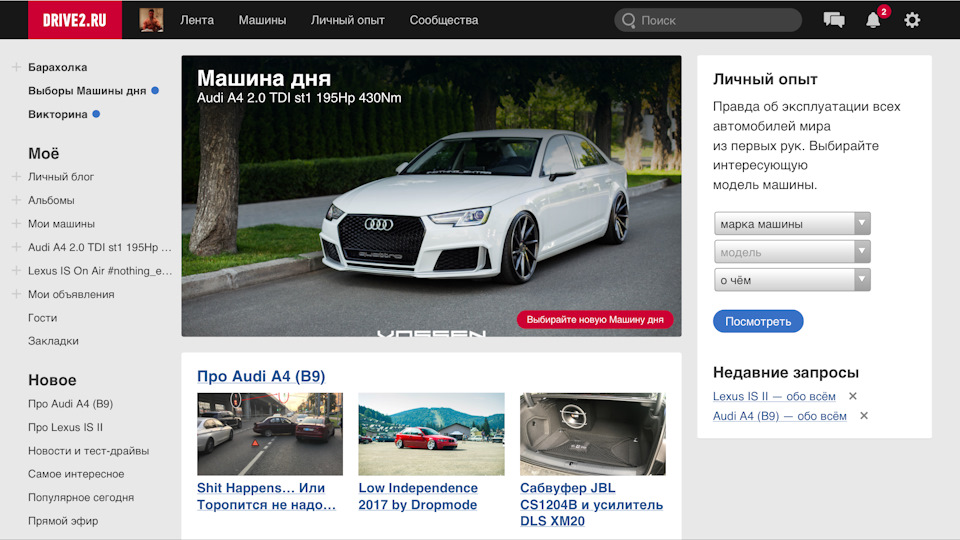Click the search magnifier icon
Screen dimensions: 960x540
point(628,20)
